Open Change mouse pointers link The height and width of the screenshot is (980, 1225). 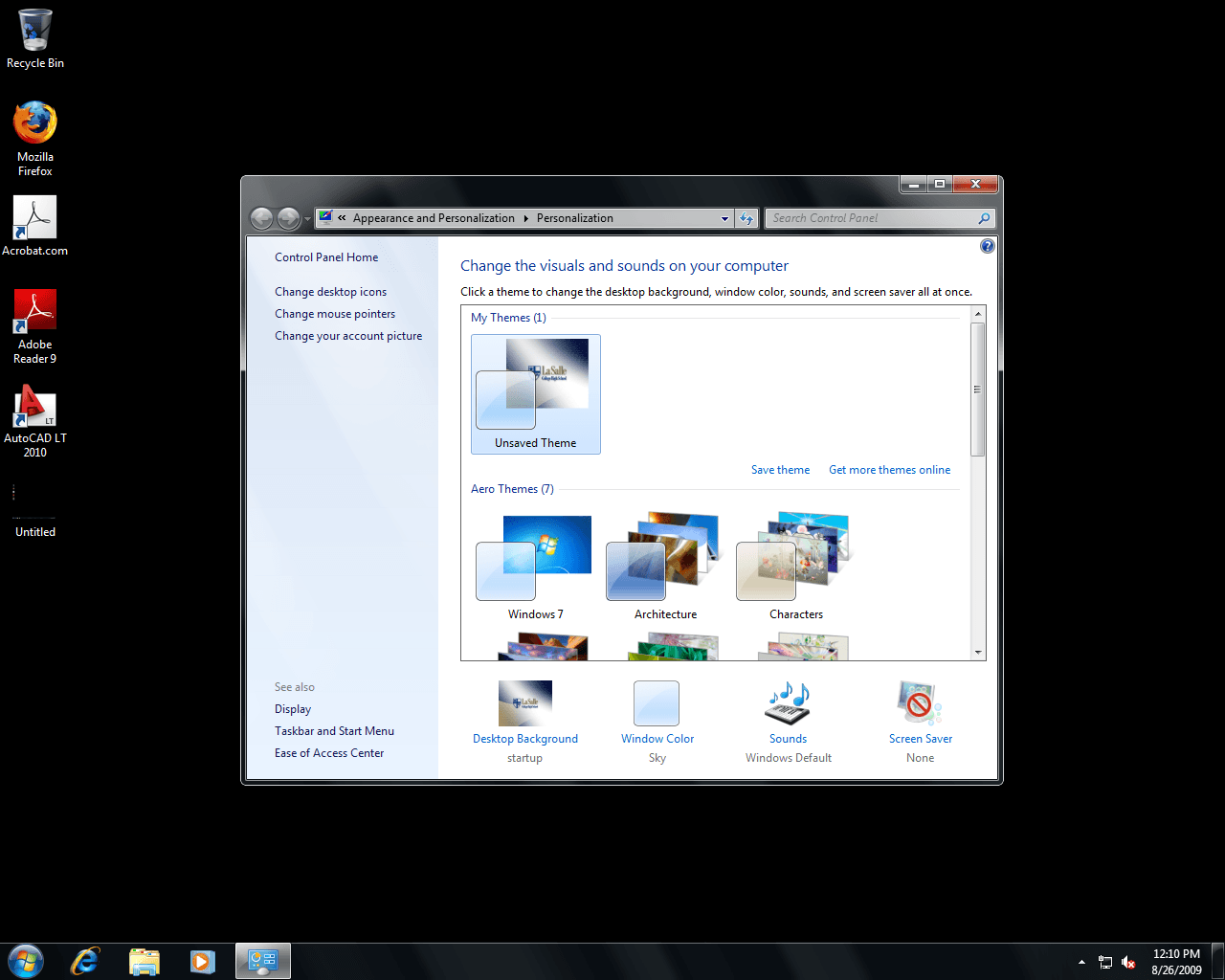coord(334,313)
